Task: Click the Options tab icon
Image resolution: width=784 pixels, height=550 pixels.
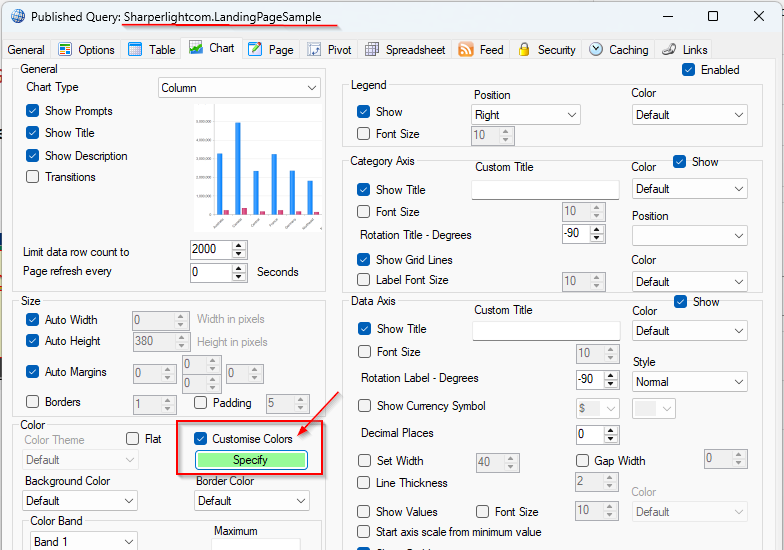Action: point(65,50)
